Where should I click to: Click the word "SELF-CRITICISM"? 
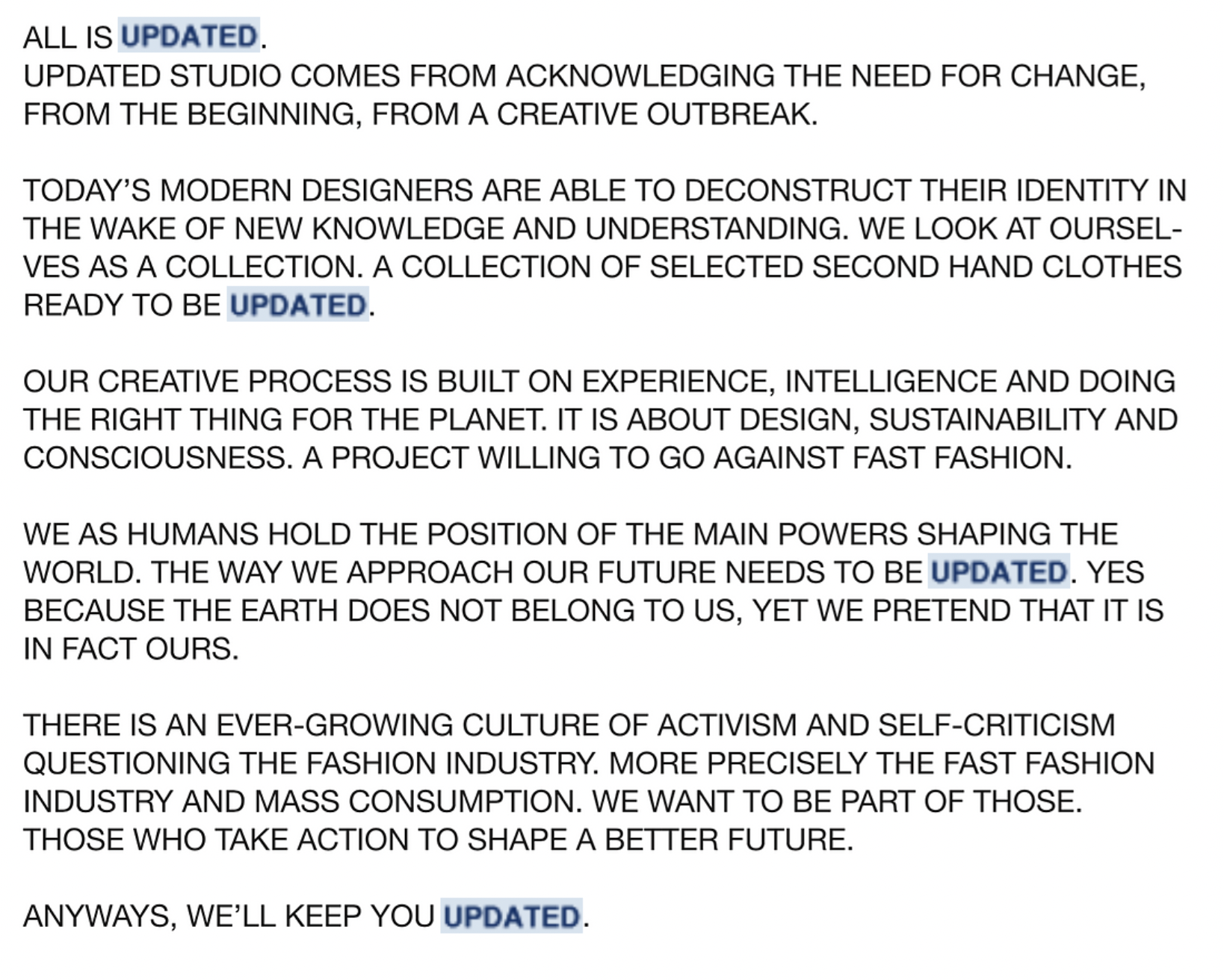click(996, 725)
